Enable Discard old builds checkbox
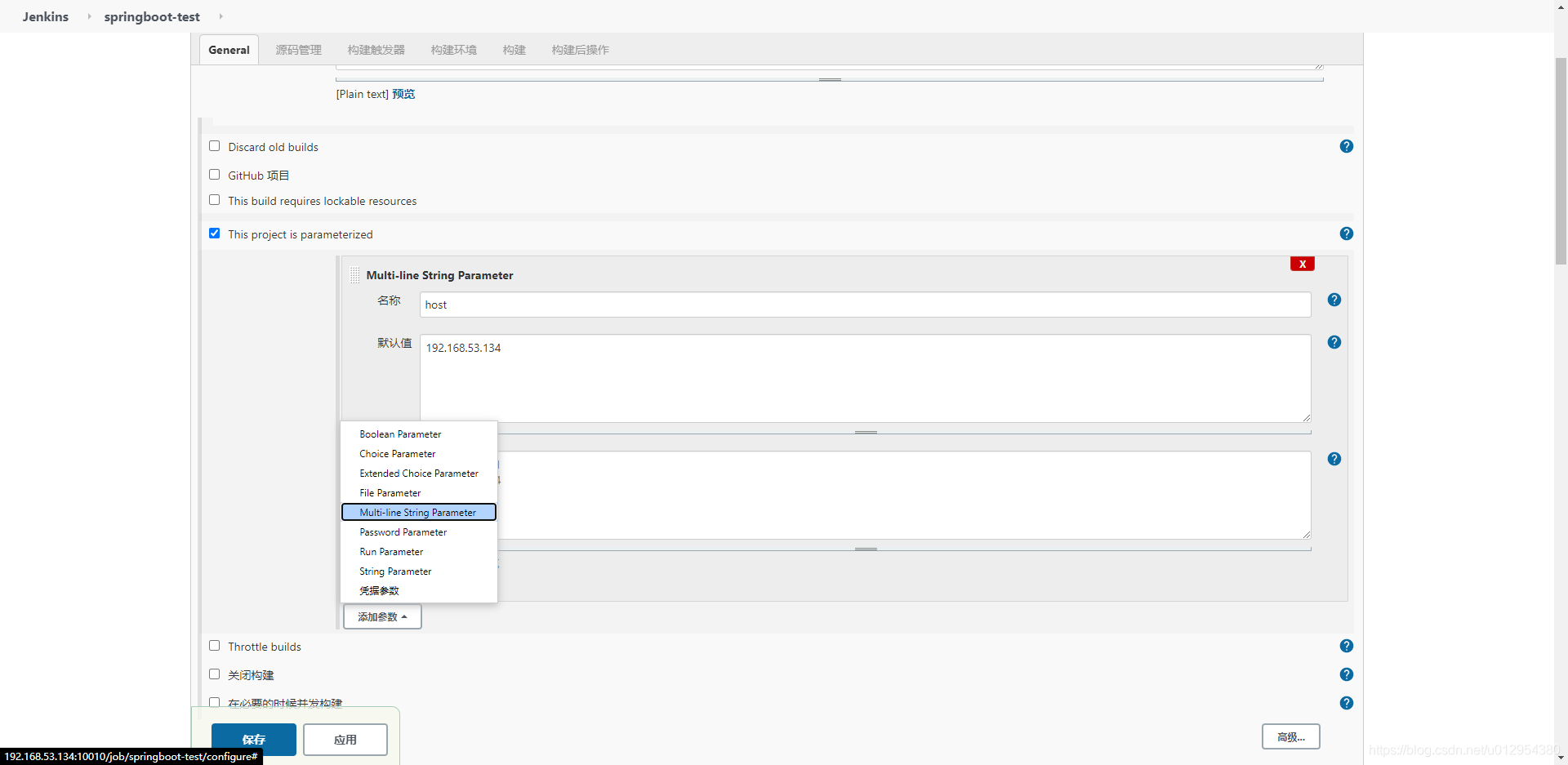Image resolution: width=1568 pixels, height=765 pixels. pyautogui.click(x=215, y=146)
